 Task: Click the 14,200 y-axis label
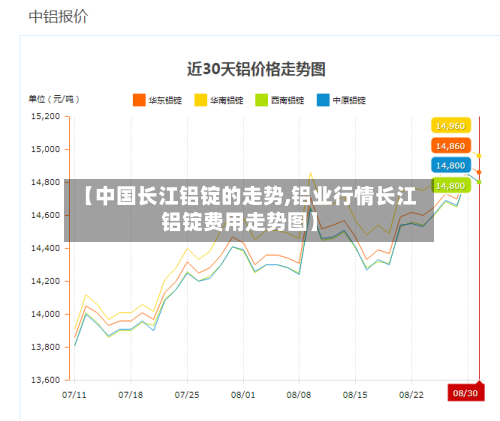click(46, 281)
